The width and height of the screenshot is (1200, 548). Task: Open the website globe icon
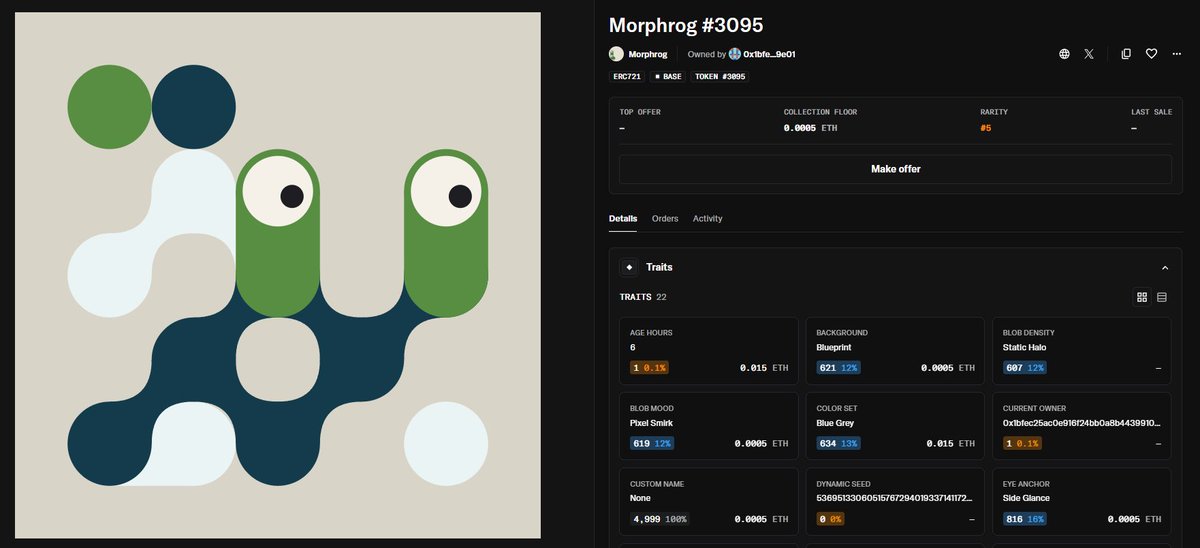click(1064, 54)
